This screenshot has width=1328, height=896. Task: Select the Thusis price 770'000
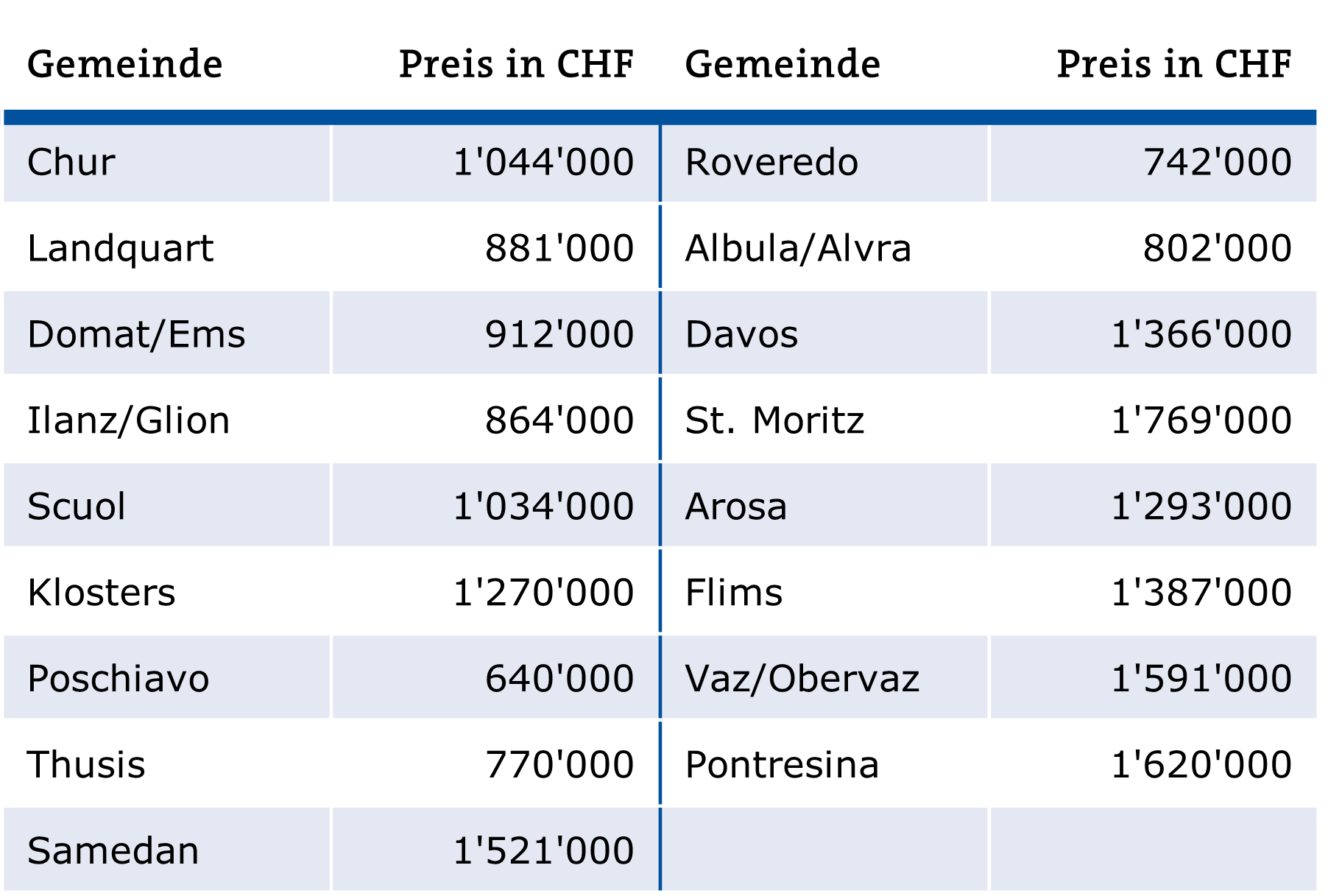(x=559, y=765)
